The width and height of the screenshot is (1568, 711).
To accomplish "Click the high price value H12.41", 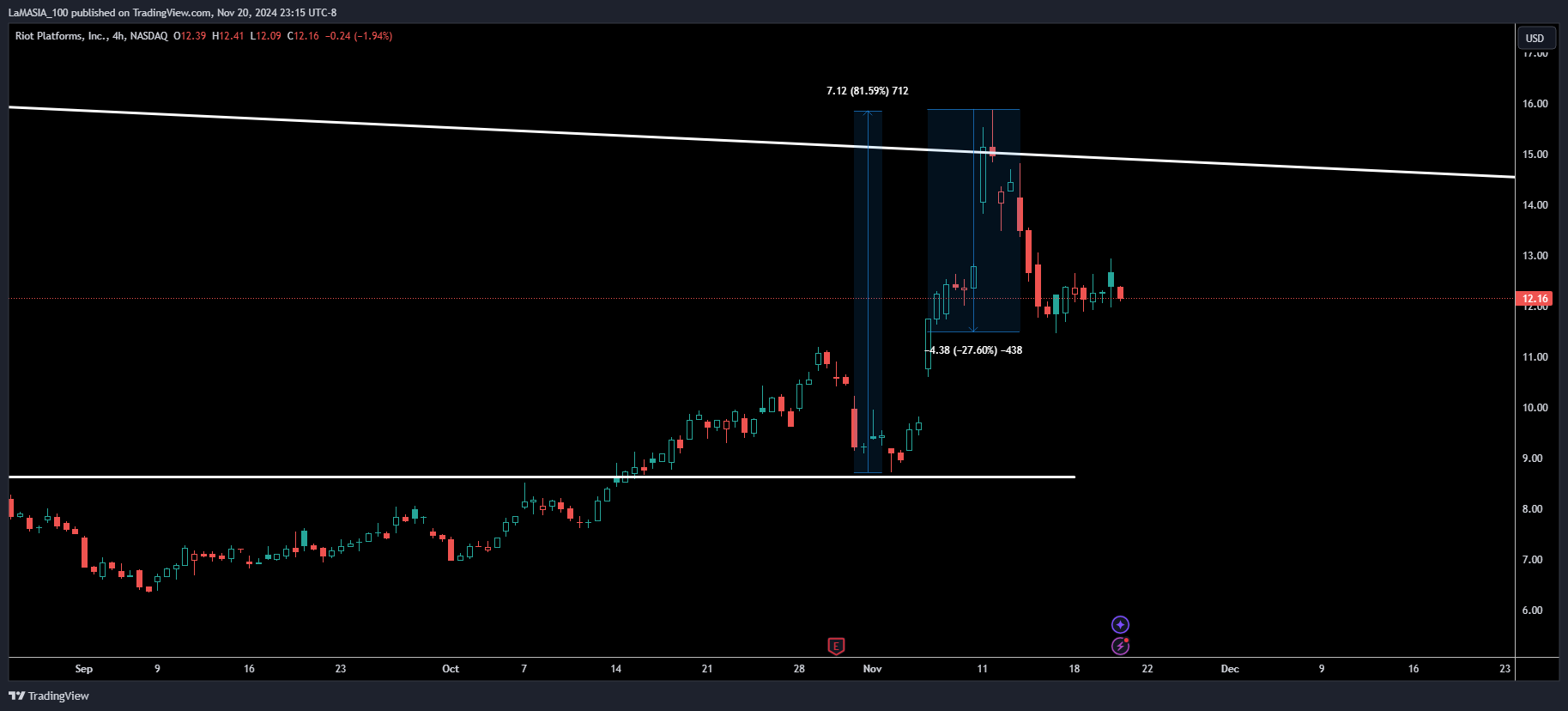I will click(228, 36).
